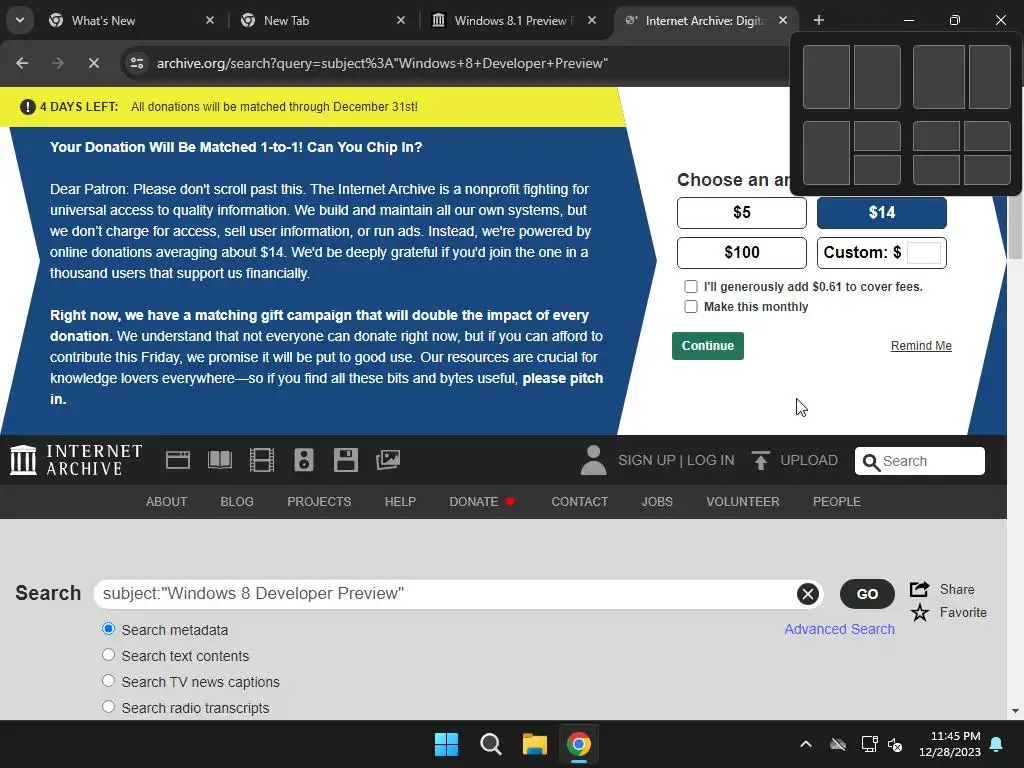
Task: Open Windows Start menu
Action: point(447,744)
